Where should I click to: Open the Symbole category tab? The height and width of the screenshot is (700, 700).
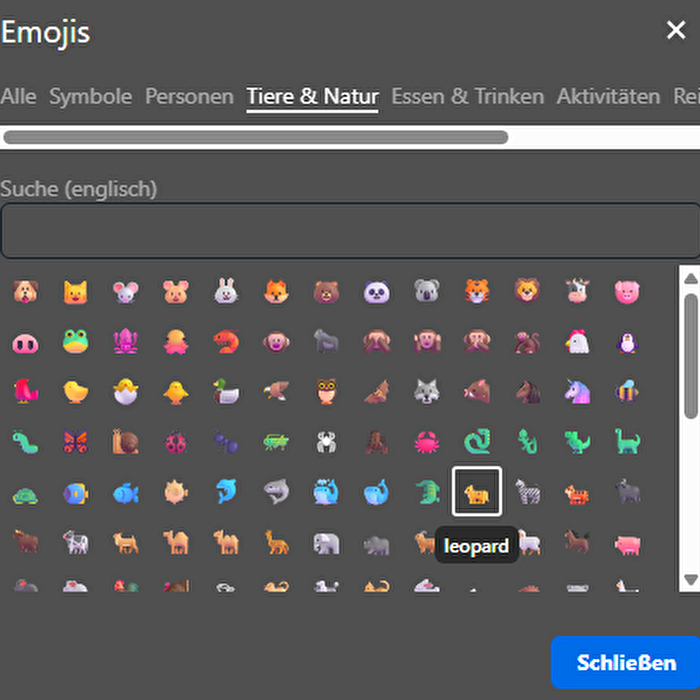(91, 96)
